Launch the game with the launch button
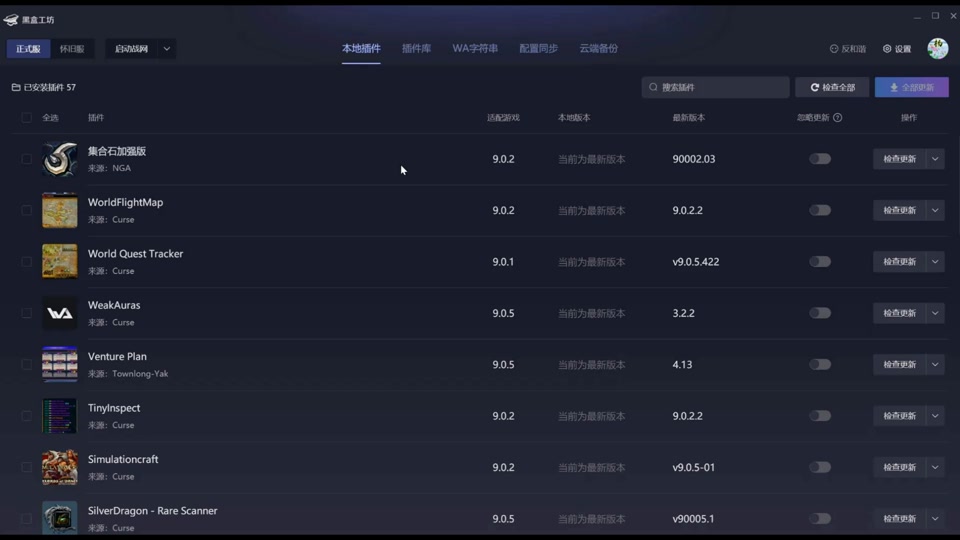This screenshot has height=540, width=960. [x=131, y=49]
